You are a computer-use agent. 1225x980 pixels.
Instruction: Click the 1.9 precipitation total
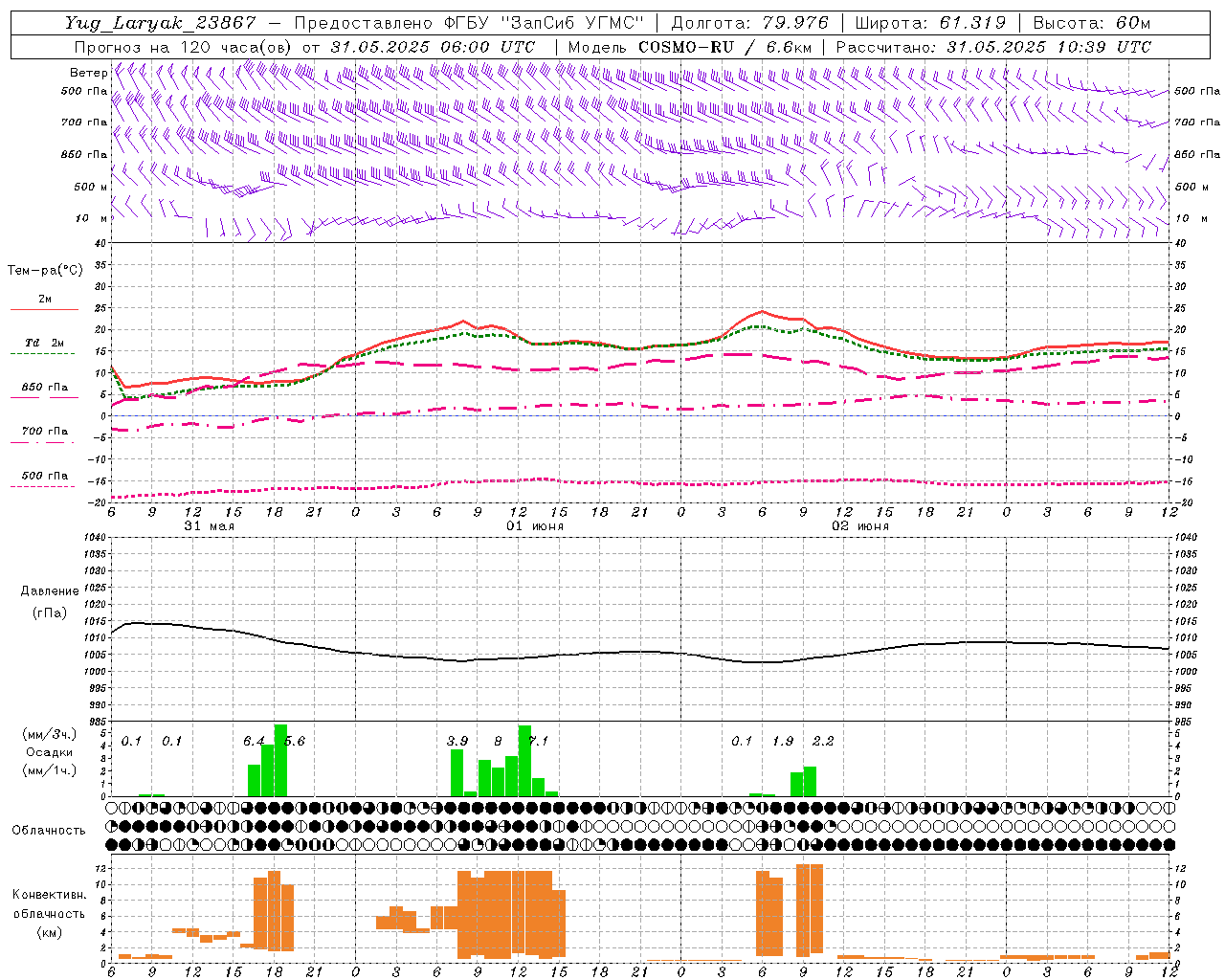(783, 741)
